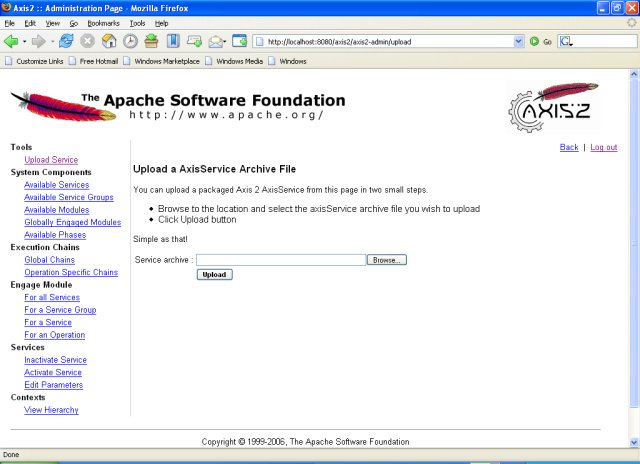Click the page scrollbar down arrow
Screen dimensions: 640x464
[x=634, y=442]
